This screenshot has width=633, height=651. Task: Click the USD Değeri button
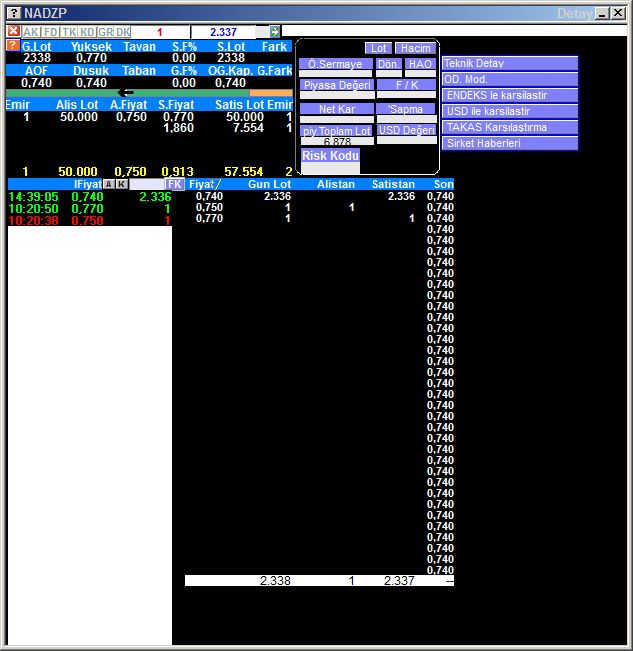[x=407, y=130]
